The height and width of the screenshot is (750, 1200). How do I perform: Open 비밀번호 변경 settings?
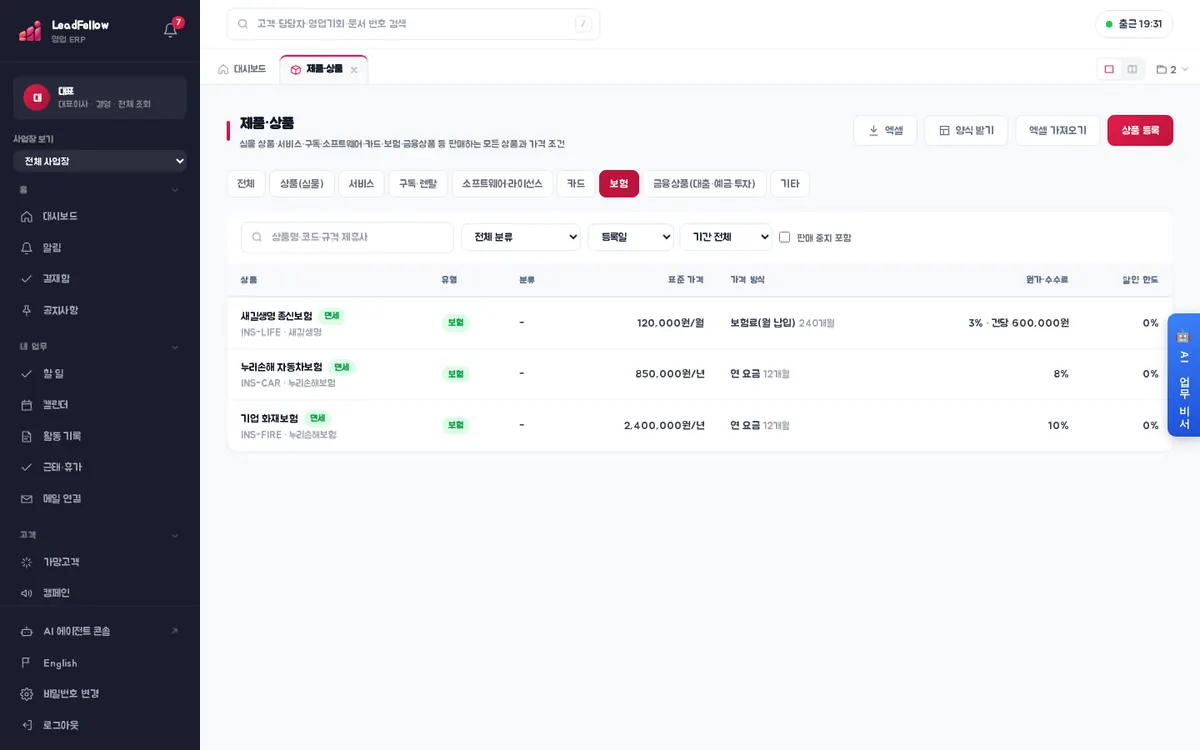point(100,694)
